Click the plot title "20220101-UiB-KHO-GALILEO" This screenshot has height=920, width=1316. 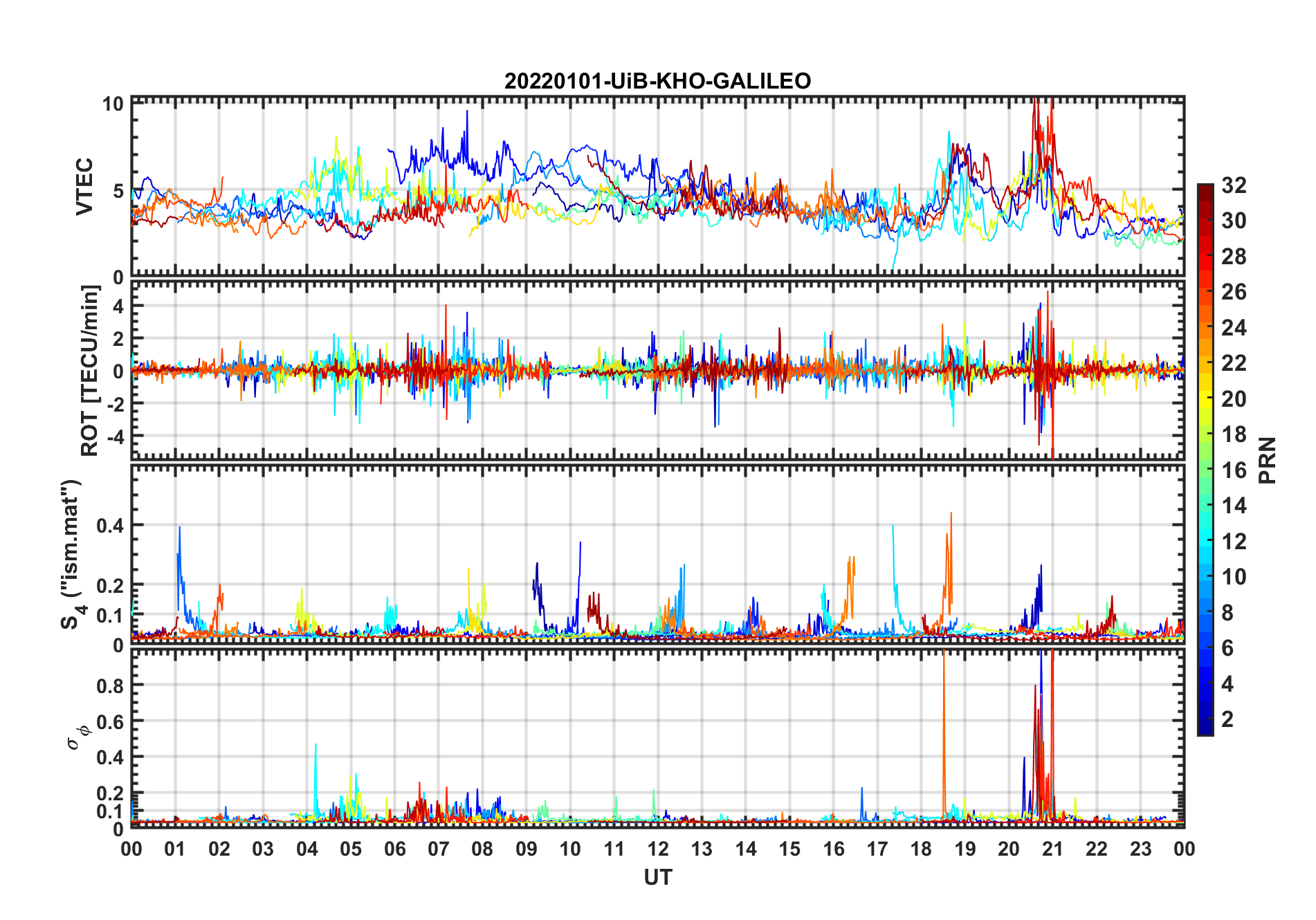point(657,82)
